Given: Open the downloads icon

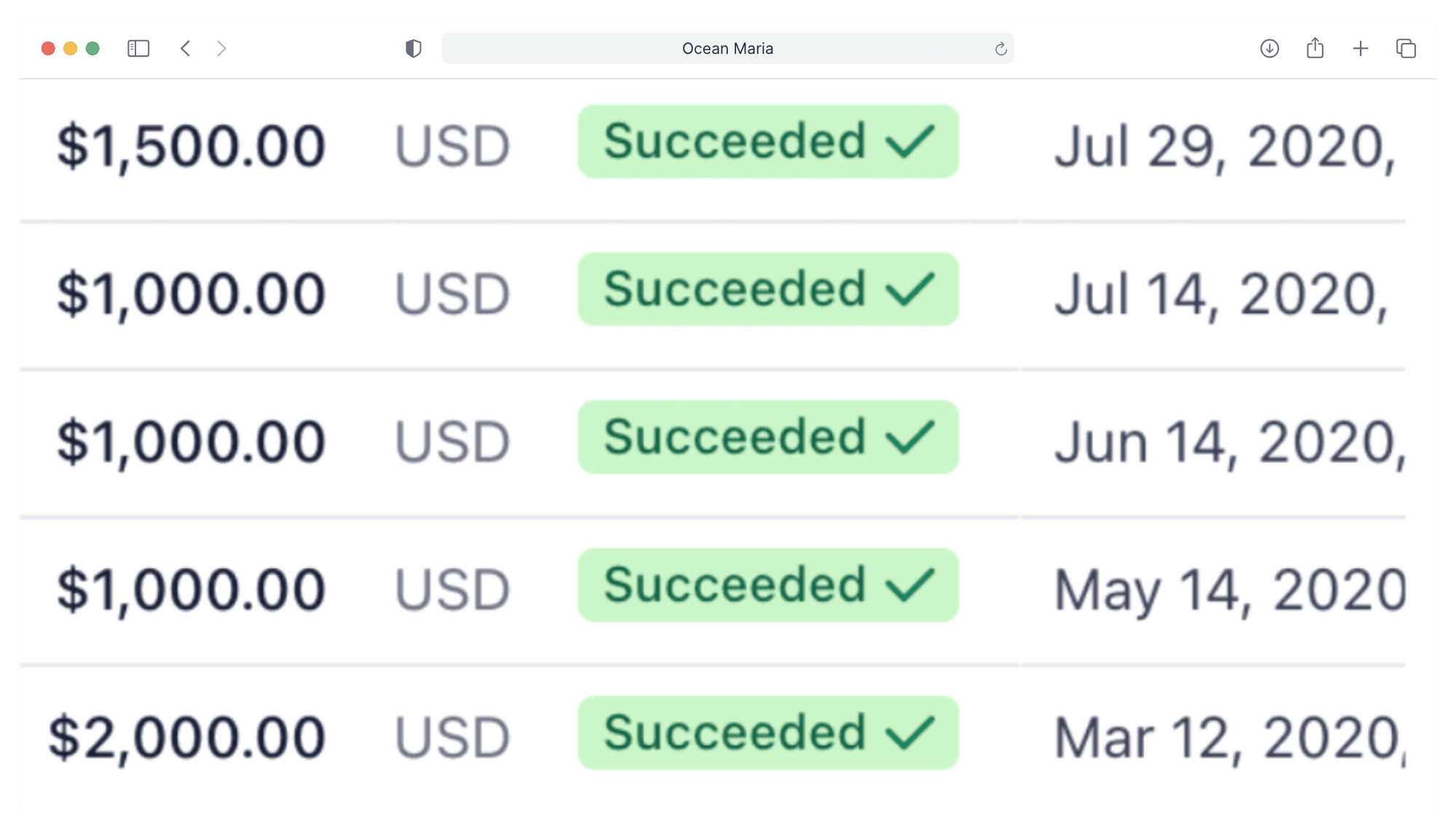Looking at the screenshot, I should [x=1270, y=49].
